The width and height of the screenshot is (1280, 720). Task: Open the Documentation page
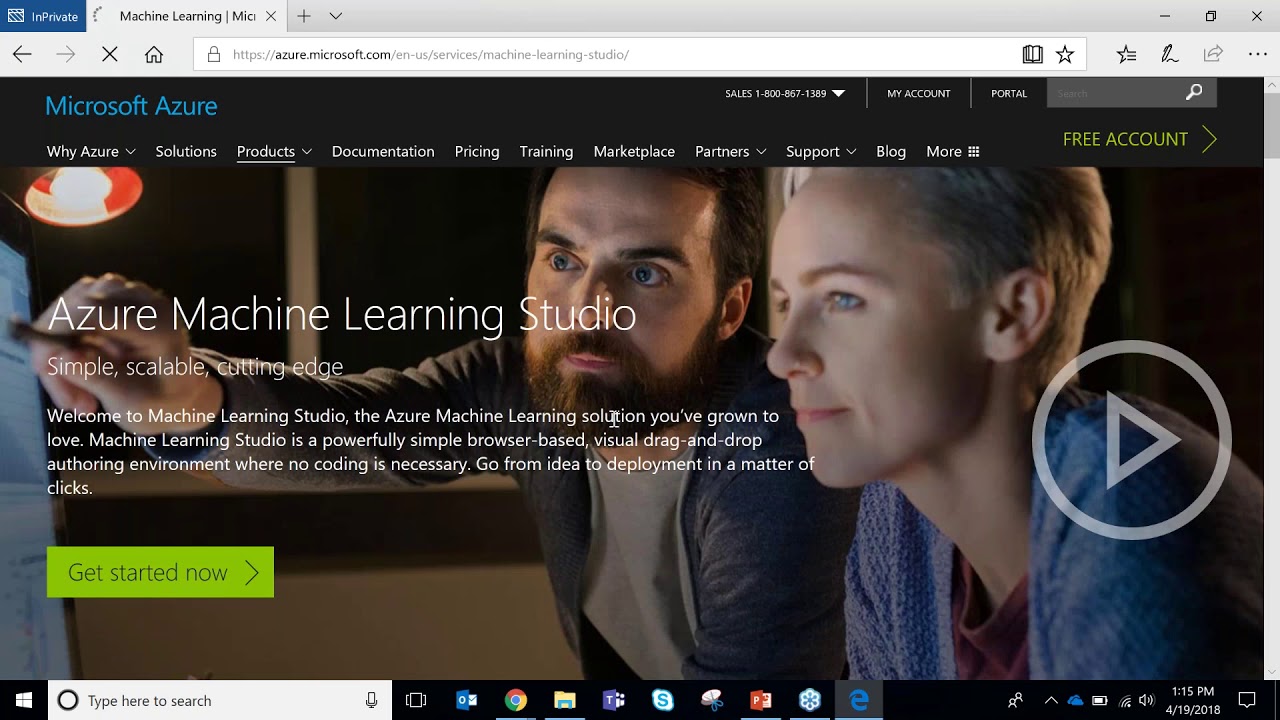[x=383, y=152]
